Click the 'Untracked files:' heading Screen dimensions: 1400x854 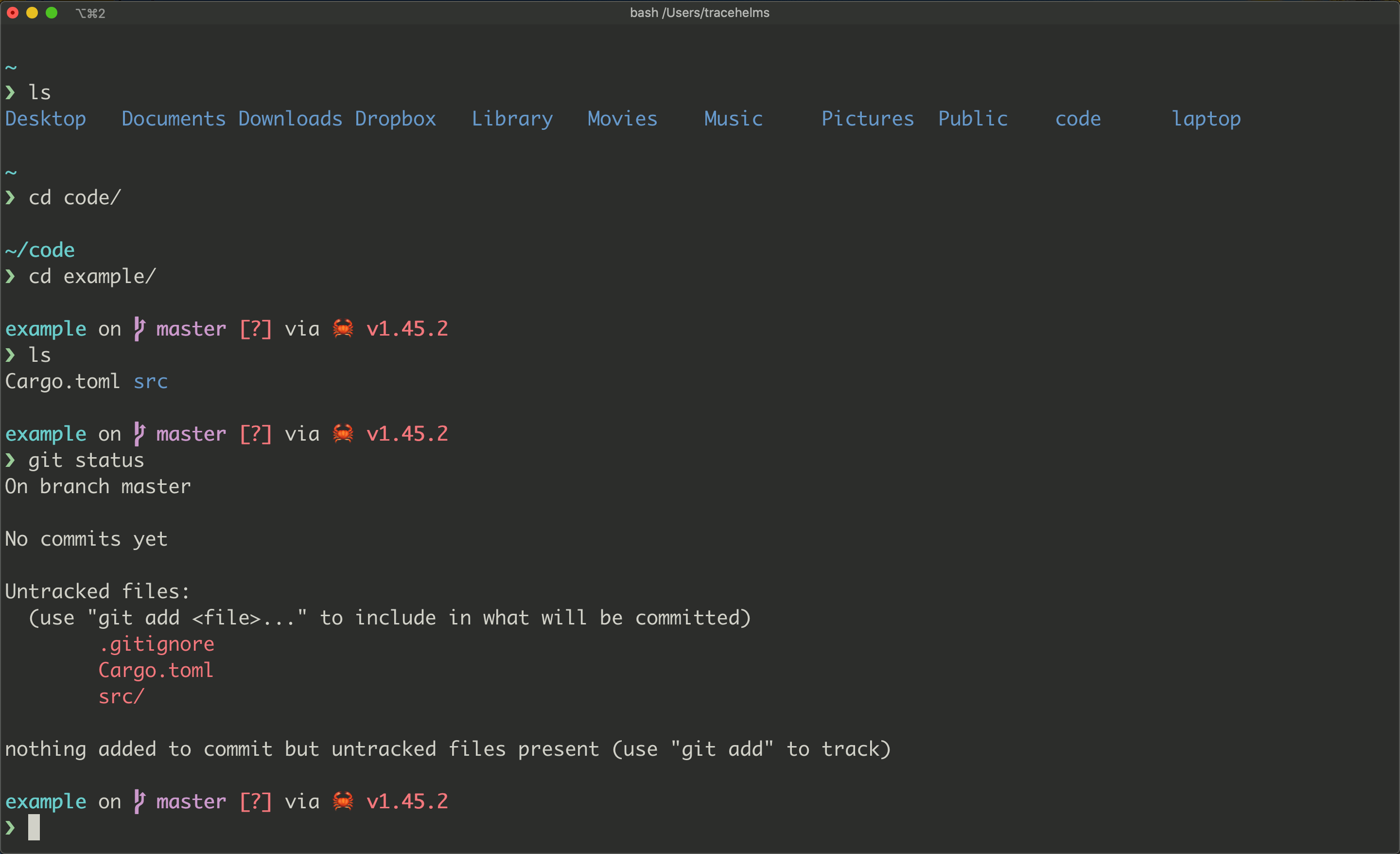[97, 591]
